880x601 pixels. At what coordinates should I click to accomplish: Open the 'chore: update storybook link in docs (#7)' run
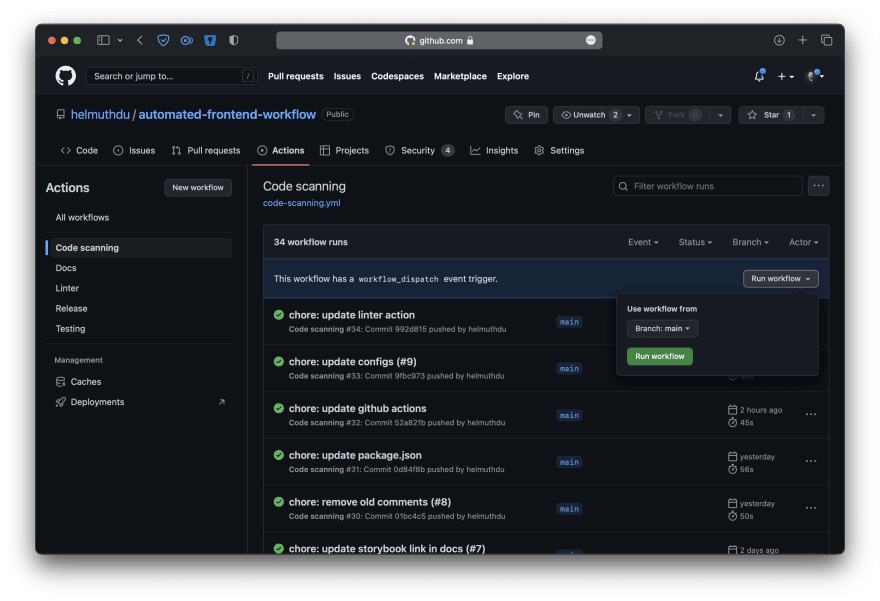[387, 548]
